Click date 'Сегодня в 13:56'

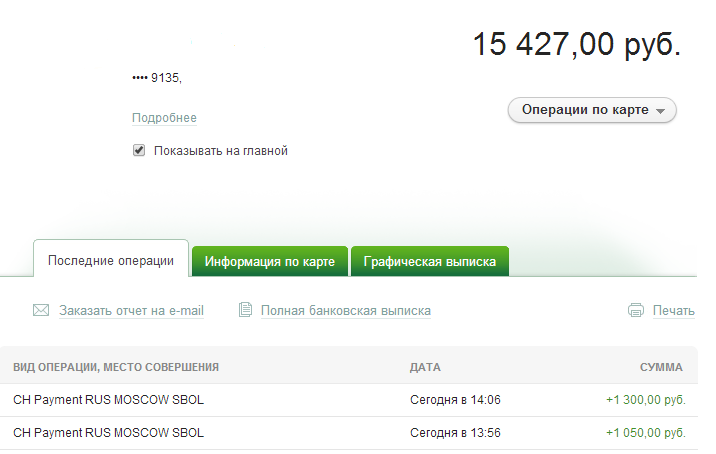[455, 433]
